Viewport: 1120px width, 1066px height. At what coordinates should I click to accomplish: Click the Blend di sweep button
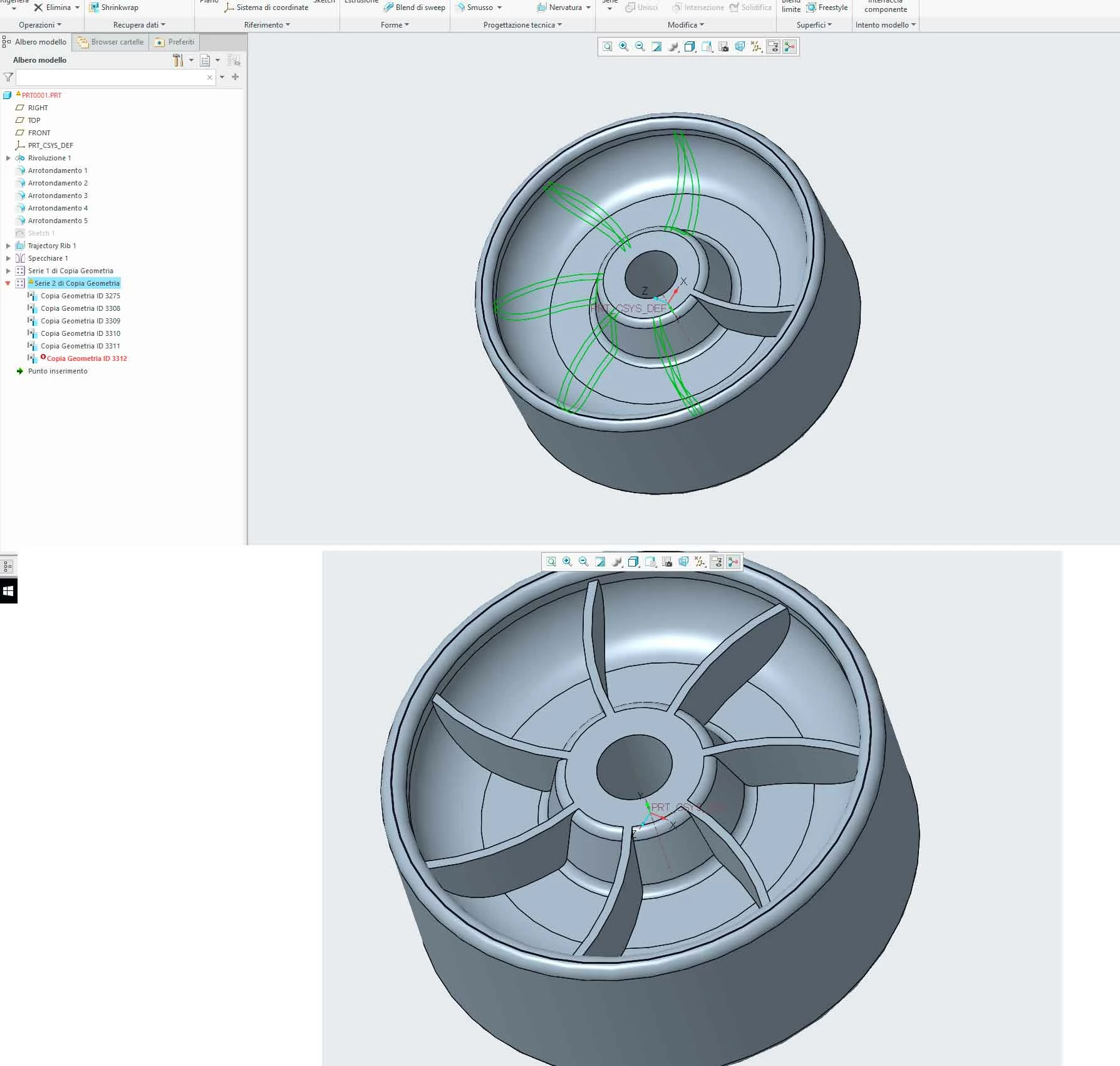tap(414, 8)
